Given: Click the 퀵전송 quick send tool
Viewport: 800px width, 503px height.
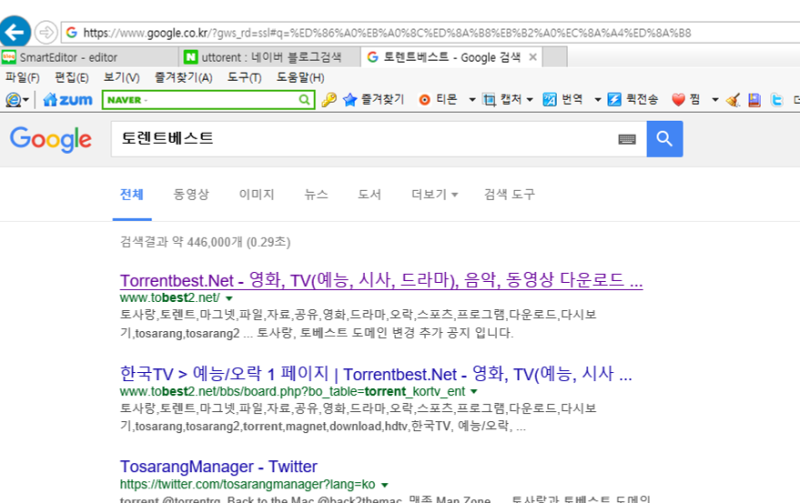Looking at the screenshot, I should [633, 99].
